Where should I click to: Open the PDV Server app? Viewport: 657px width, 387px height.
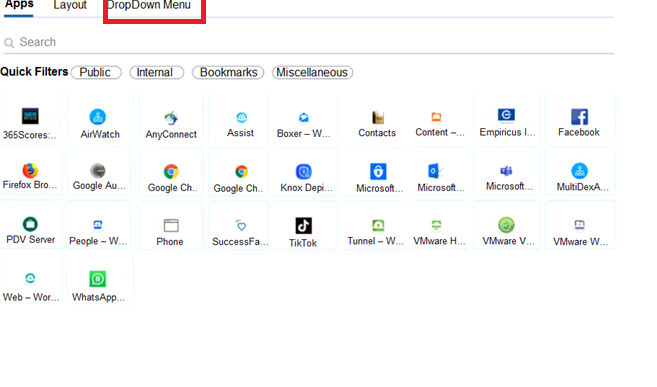(x=30, y=225)
